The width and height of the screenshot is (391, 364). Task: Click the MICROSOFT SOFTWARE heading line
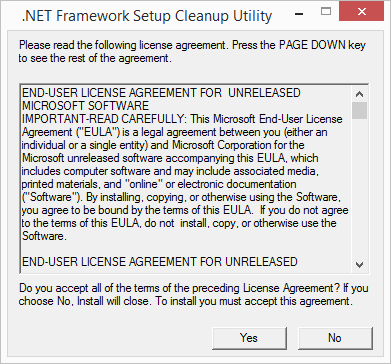(85, 106)
